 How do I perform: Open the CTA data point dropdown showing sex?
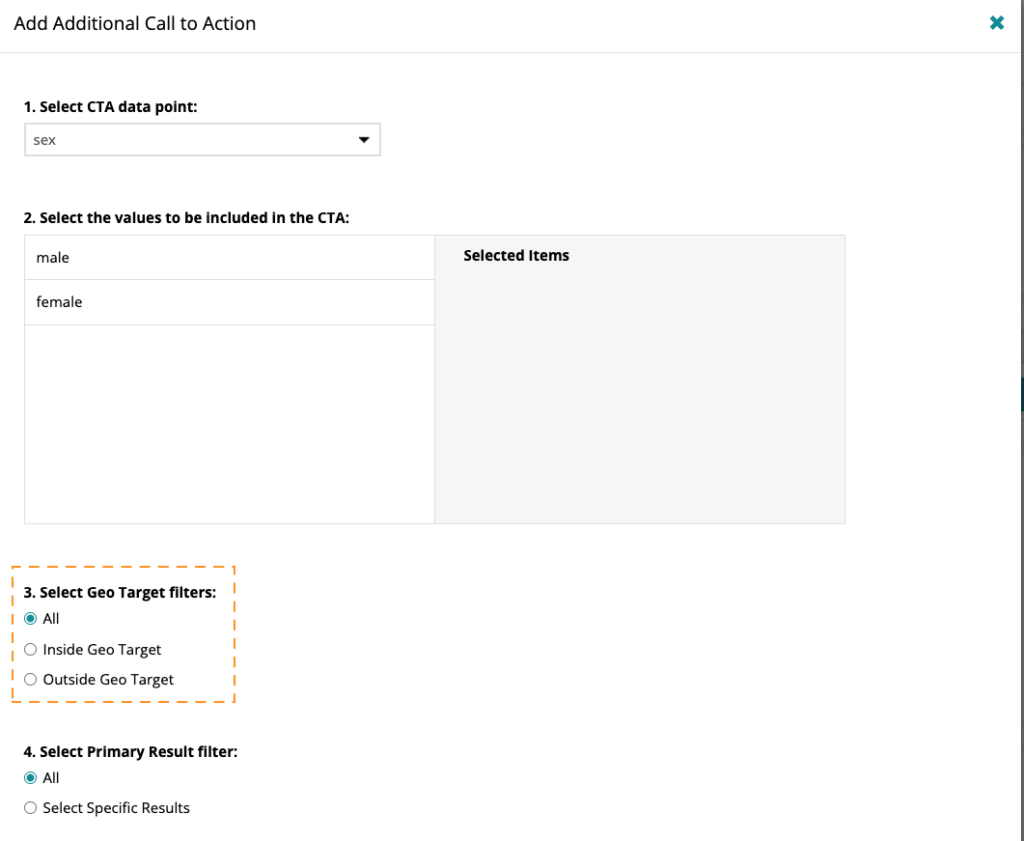[202, 140]
